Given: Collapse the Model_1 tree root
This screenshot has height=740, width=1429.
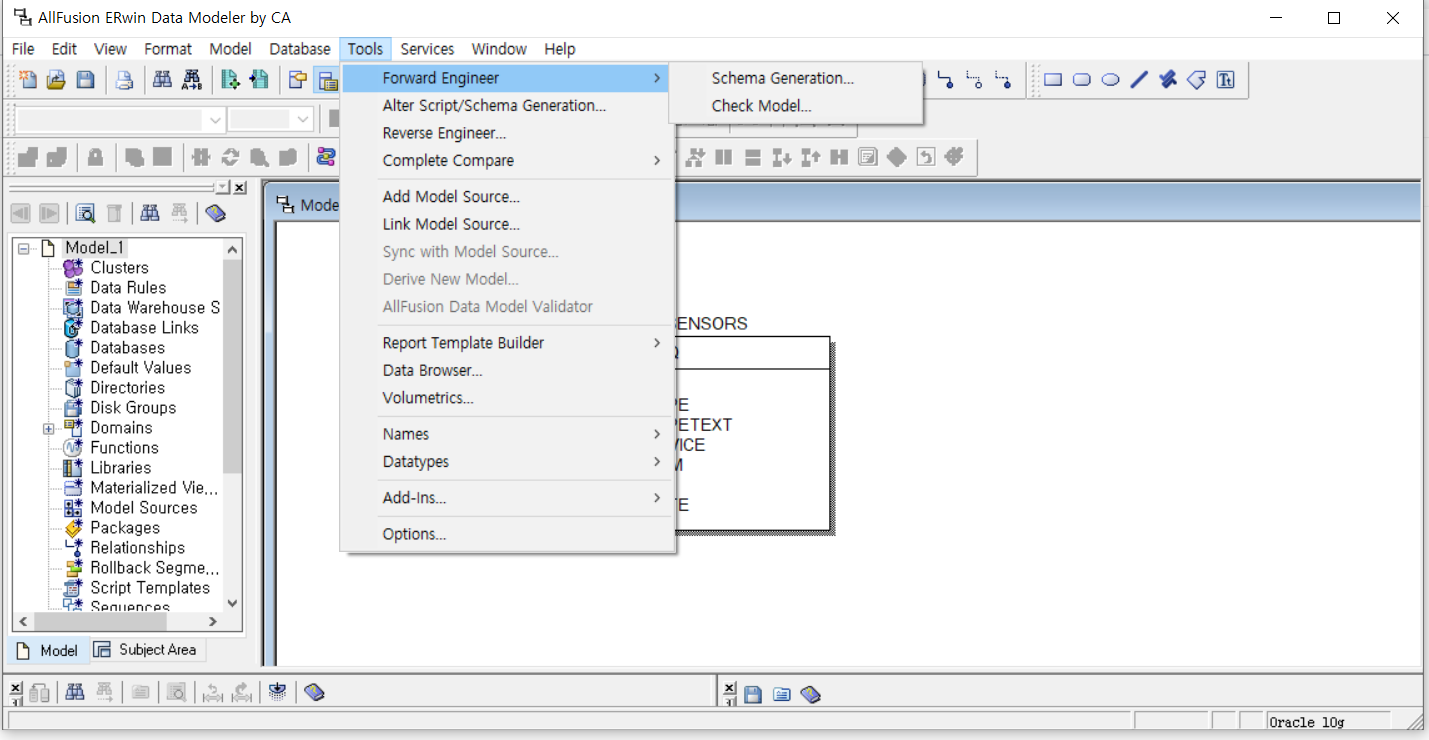Looking at the screenshot, I should click(x=24, y=248).
